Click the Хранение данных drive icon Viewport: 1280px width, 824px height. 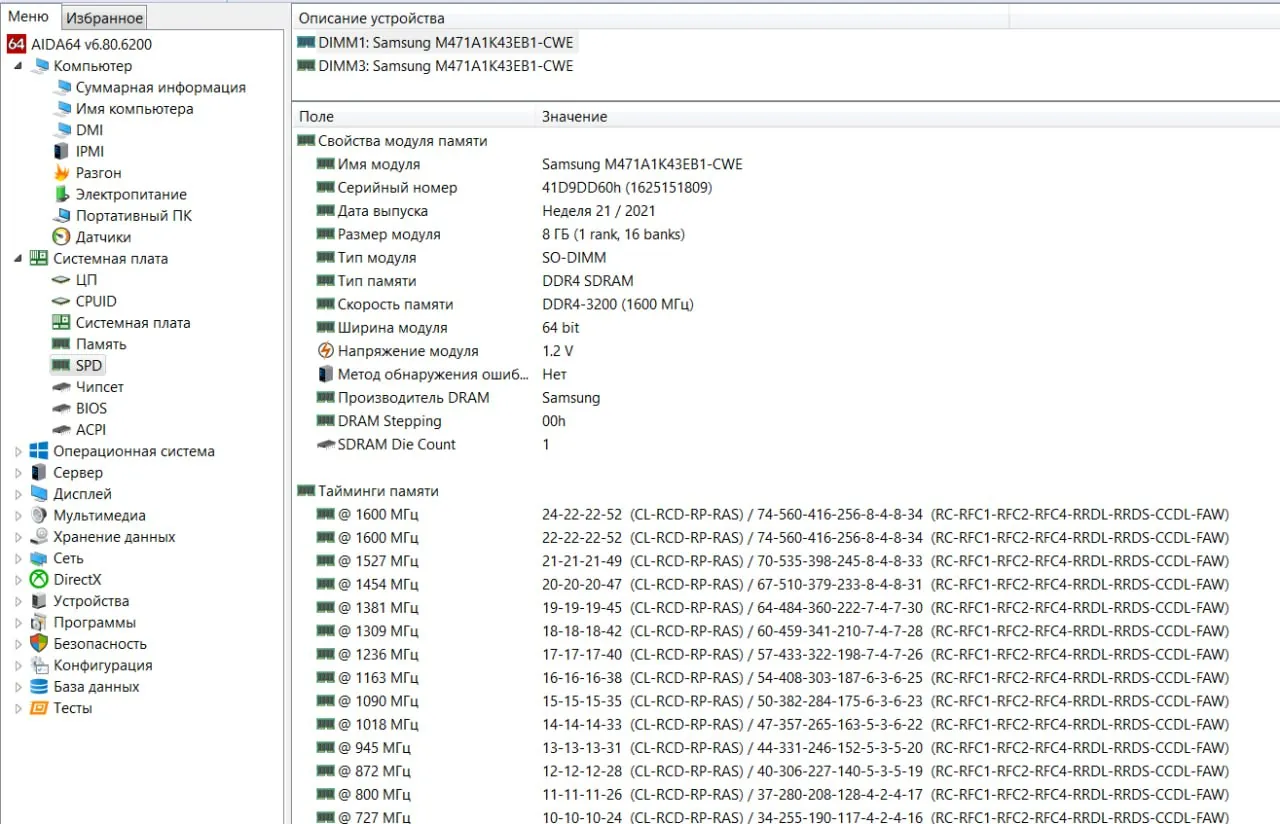[39, 537]
